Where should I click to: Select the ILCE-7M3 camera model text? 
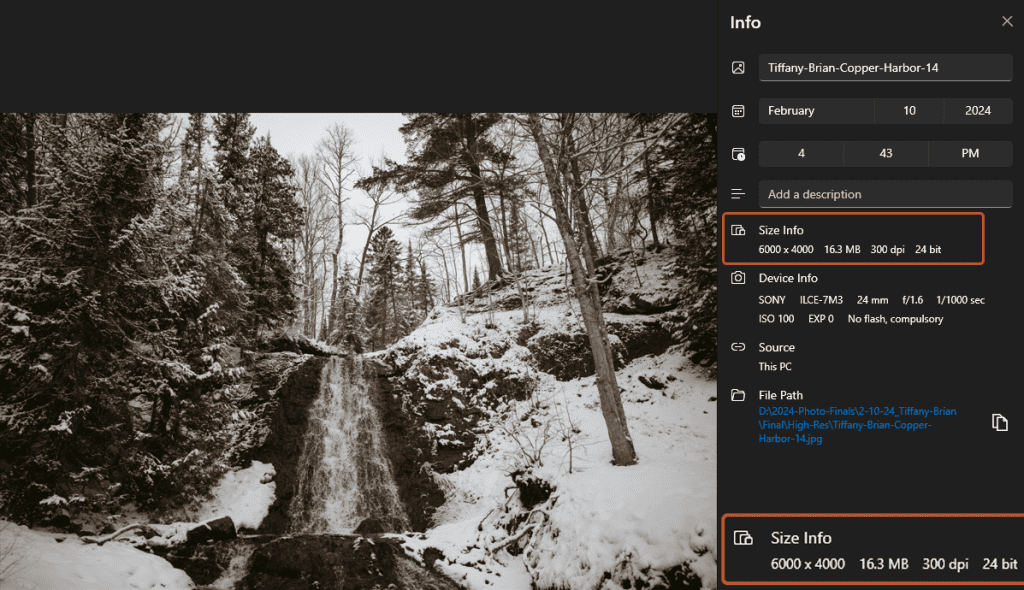(x=821, y=300)
